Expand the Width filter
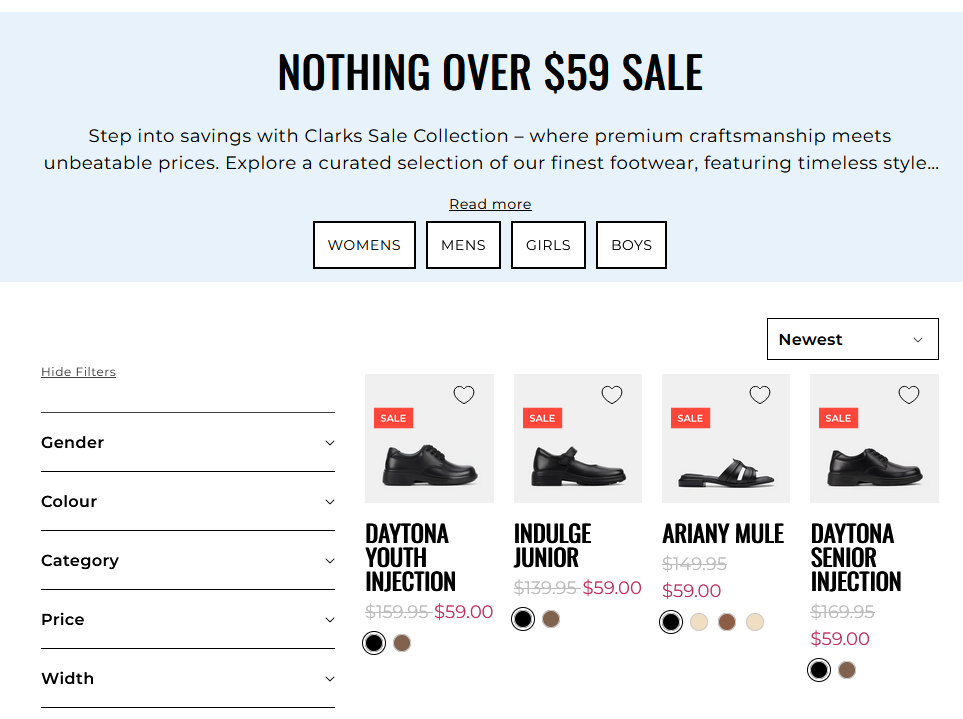Image resolution: width=963 pixels, height=719 pixels. click(x=188, y=678)
